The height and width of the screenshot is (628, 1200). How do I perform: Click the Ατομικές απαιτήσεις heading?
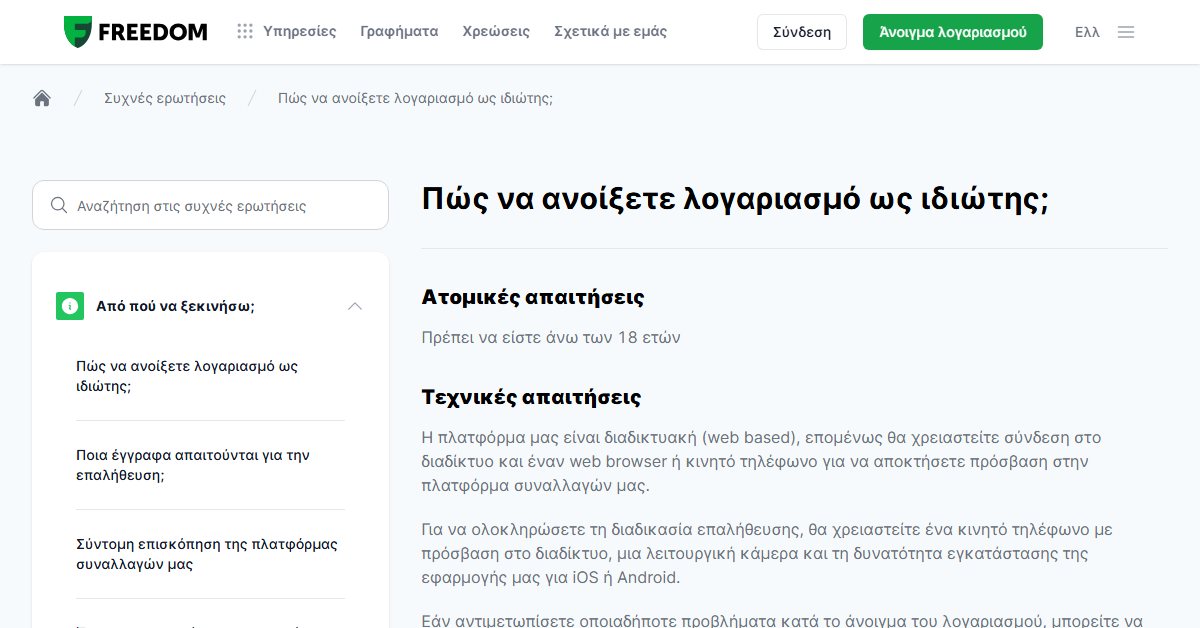pyautogui.click(x=533, y=297)
